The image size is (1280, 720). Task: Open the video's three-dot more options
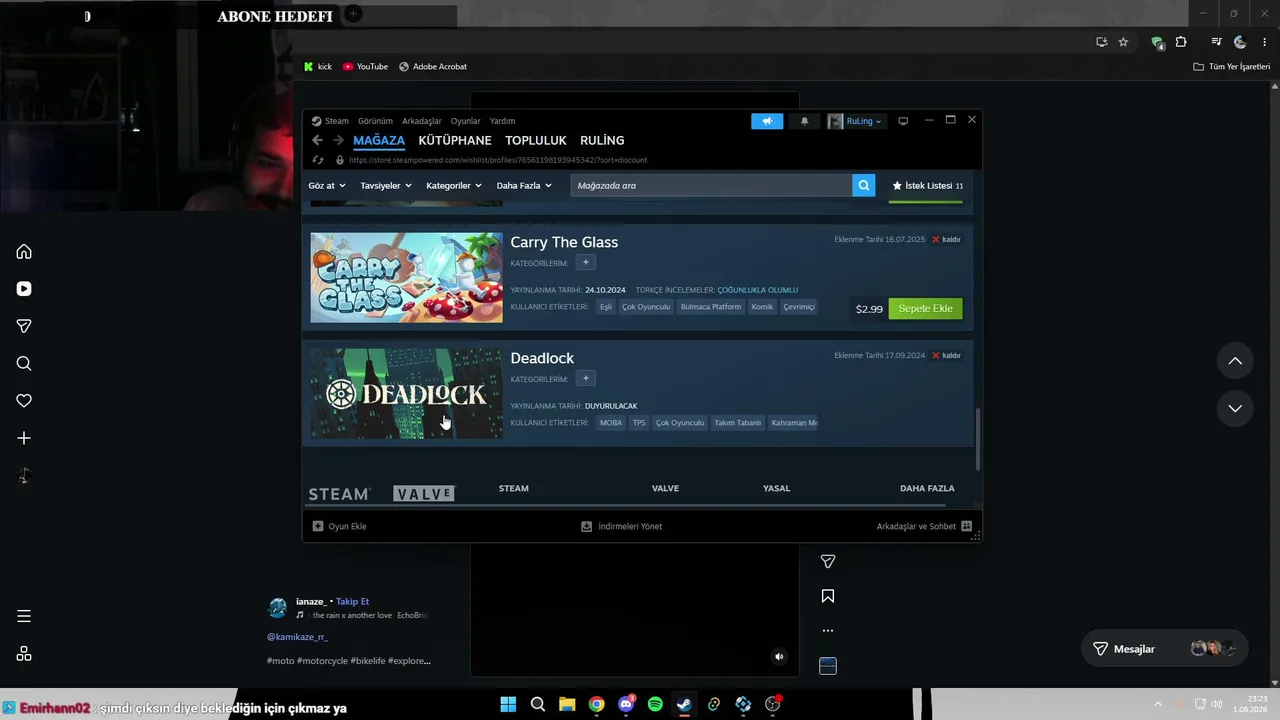828,631
